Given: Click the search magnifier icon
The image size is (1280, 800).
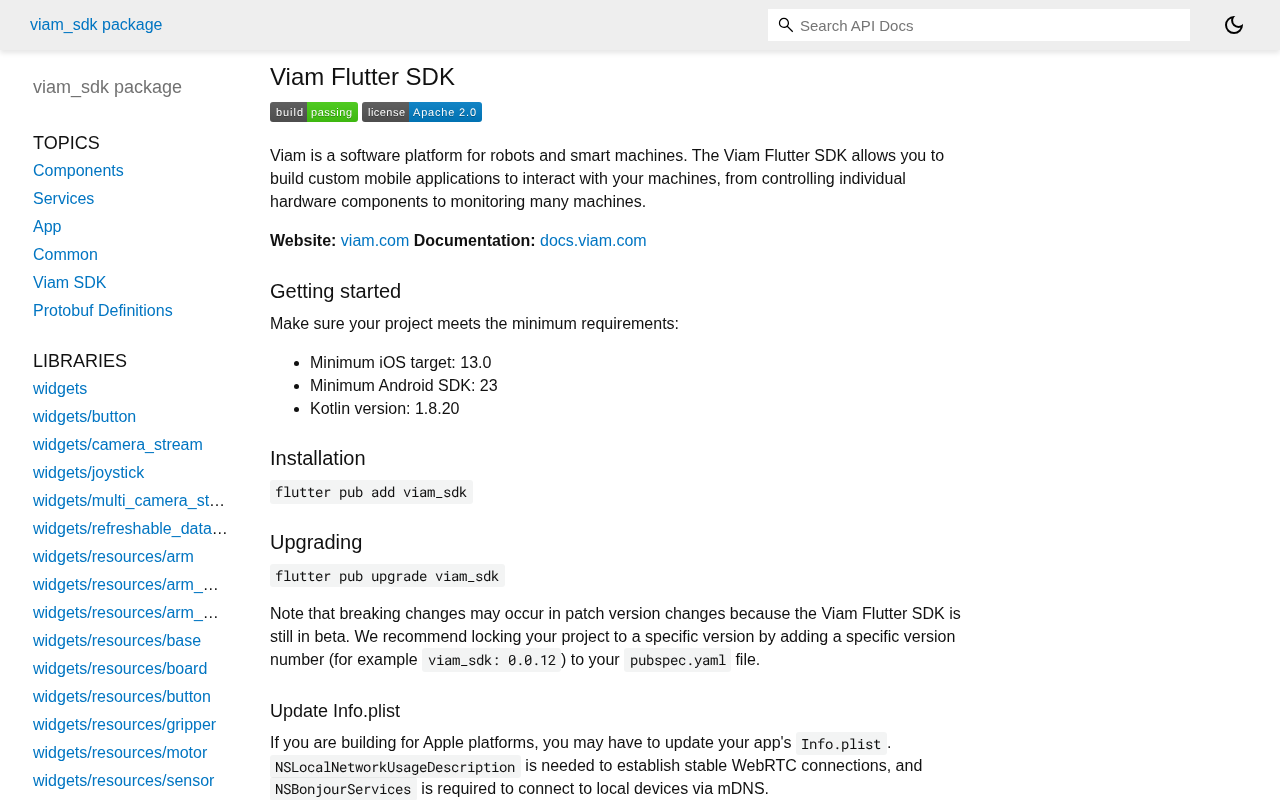Looking at the screenshot, I should (786, 25).
